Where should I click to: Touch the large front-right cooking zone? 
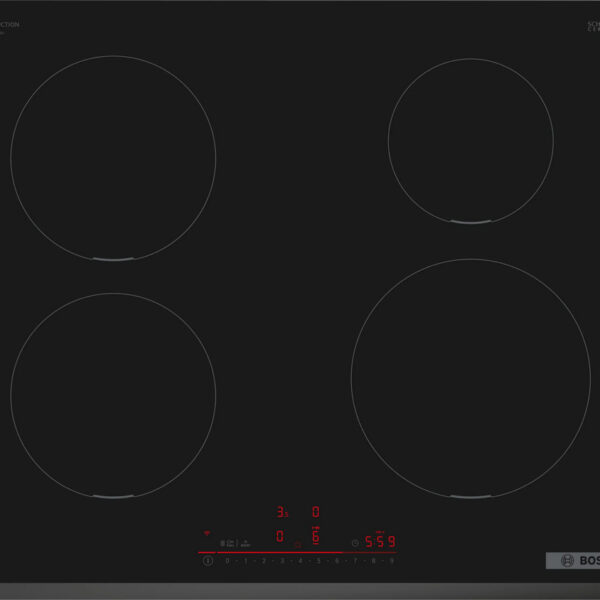(x=470, y=378)
